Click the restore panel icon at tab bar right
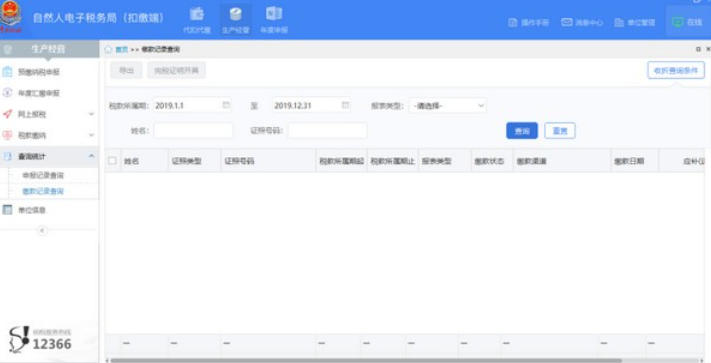The image size is (711, 363). tap(698, 49)
